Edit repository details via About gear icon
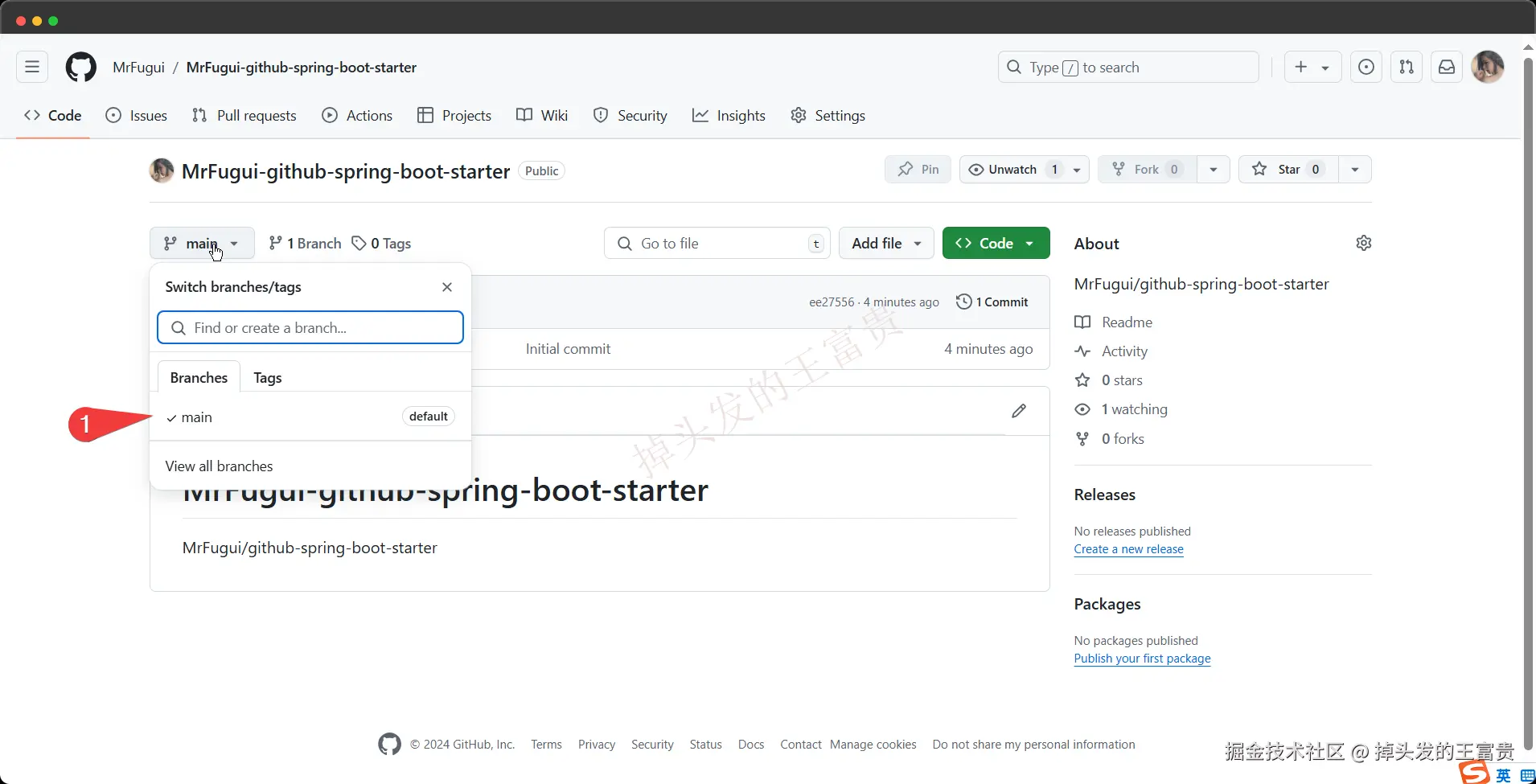Screen dimensions: 1536x784 coord(1363,243)
